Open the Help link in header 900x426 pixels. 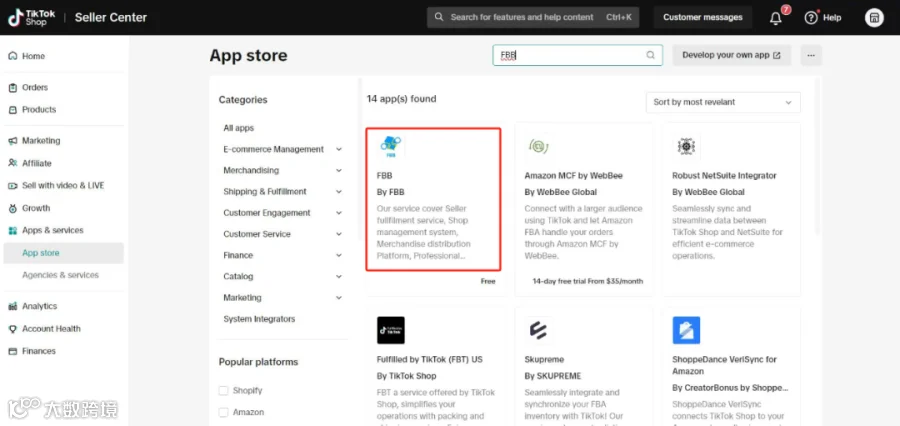click(x=832, y=18)
